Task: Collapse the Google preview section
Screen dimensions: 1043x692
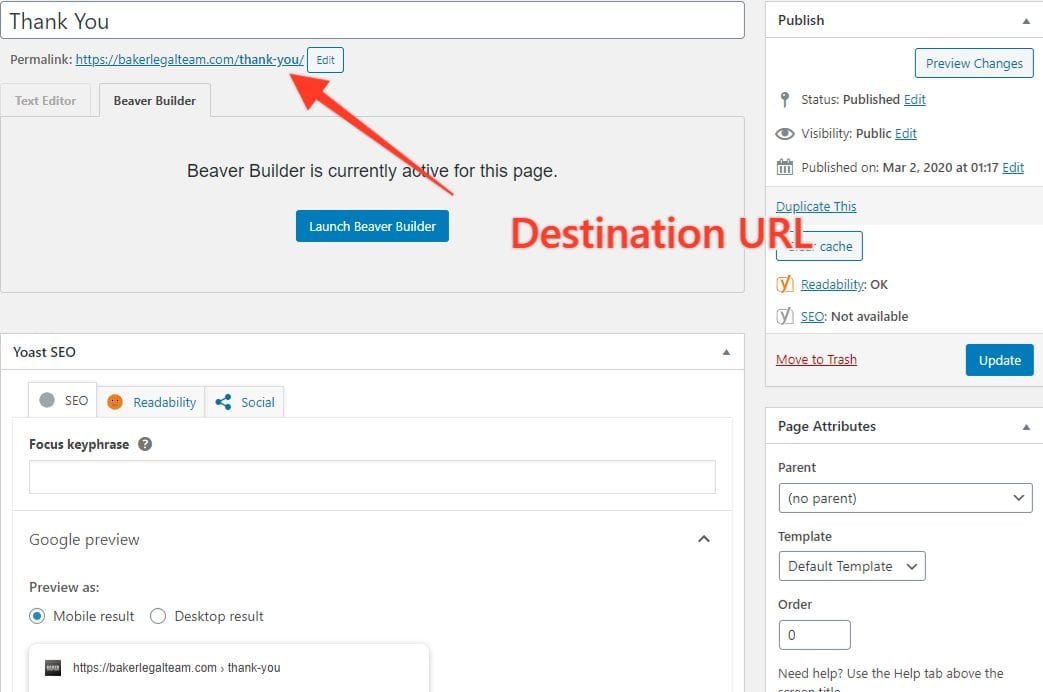Action: pos(704,539)
